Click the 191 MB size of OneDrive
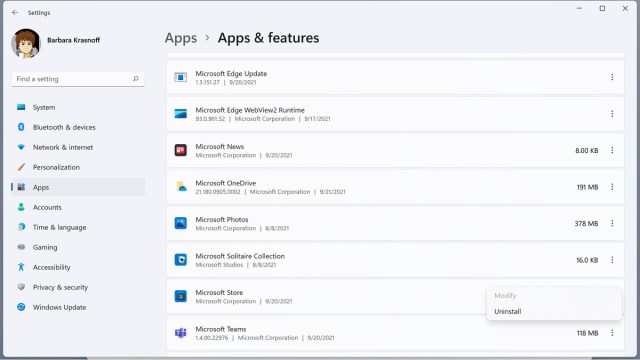 [x=587, y=187]
